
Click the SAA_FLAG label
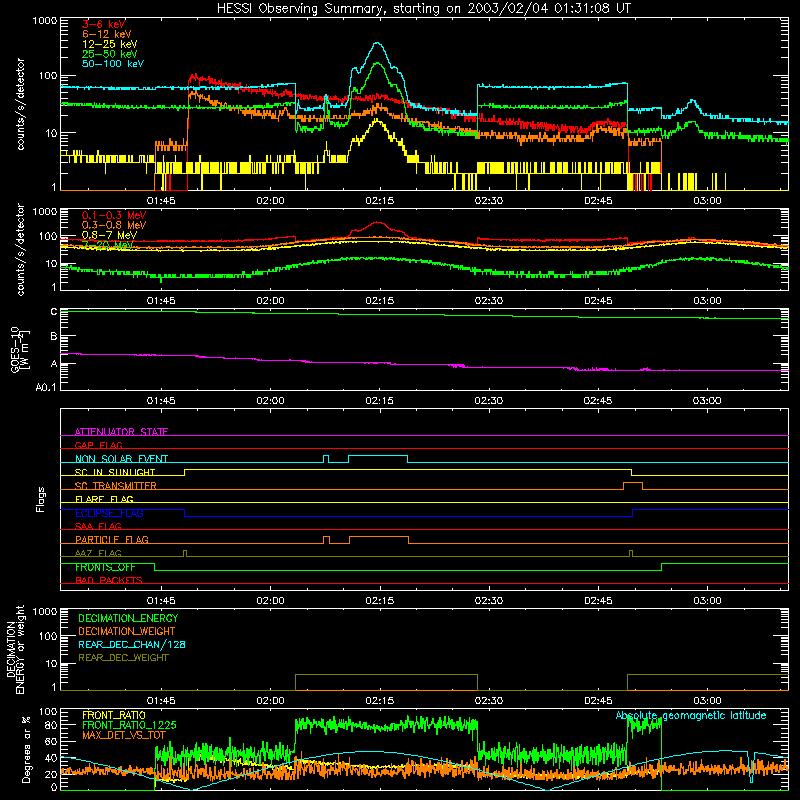pyautogui.click(x=98, y=526)
